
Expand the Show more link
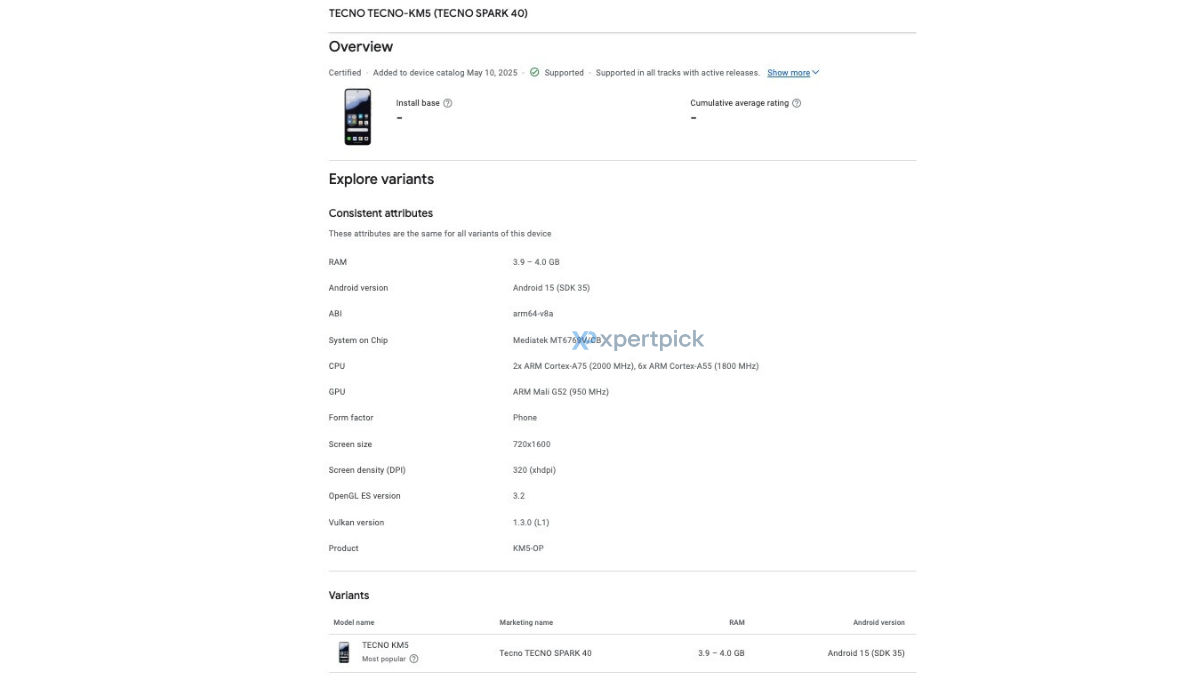788,73
